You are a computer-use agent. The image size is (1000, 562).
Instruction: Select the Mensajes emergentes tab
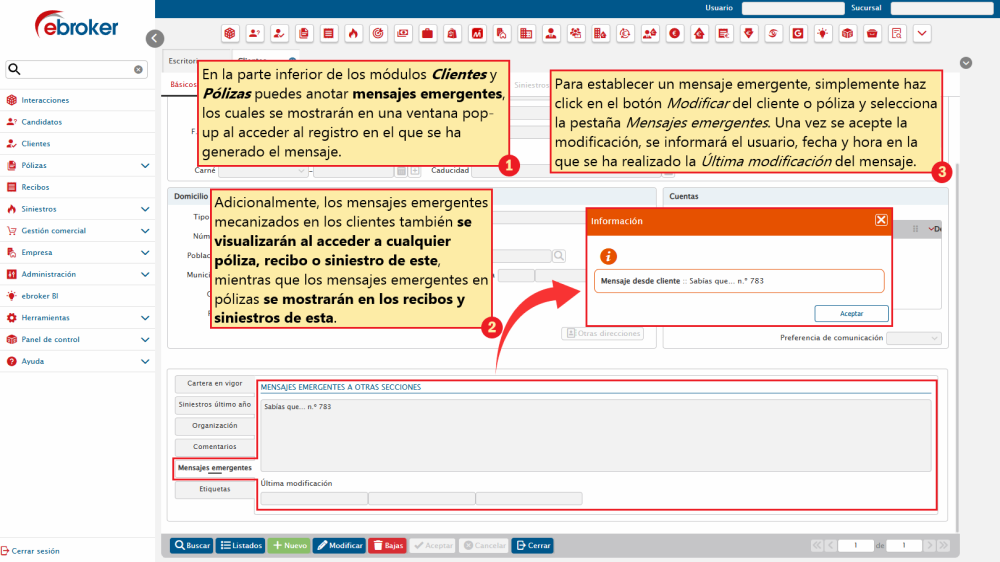tap(214, 467)
